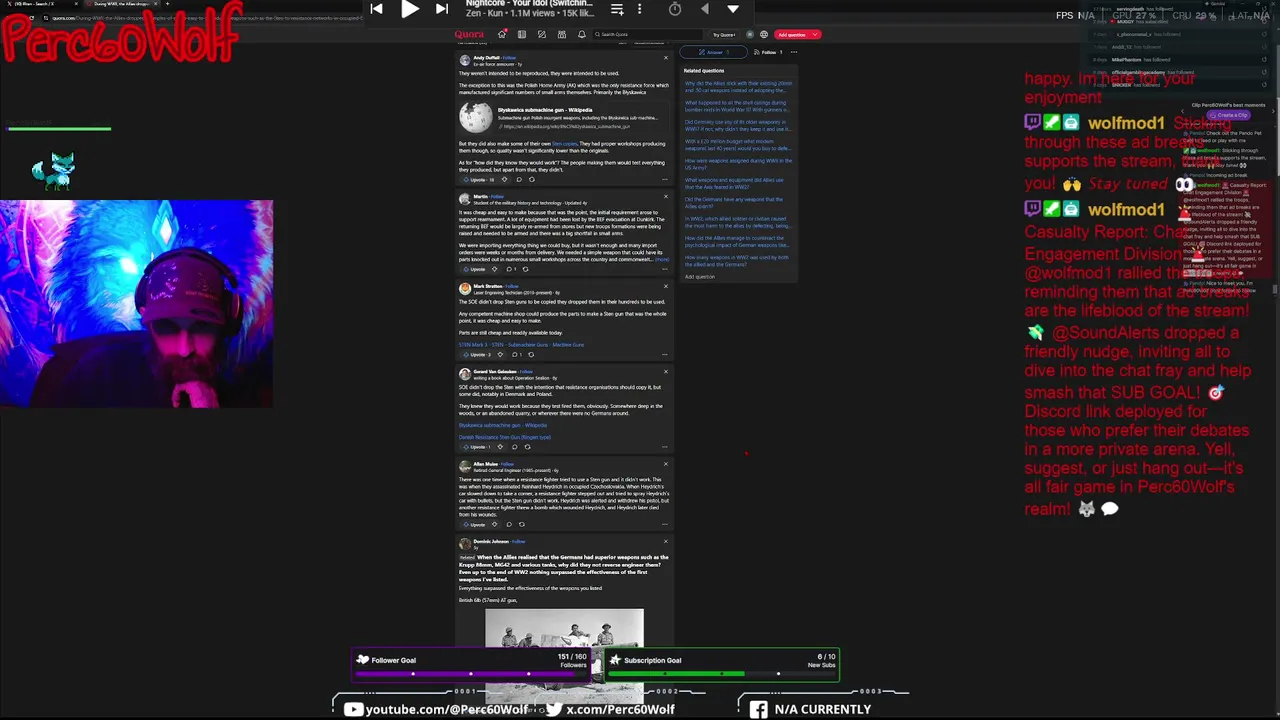Dismiss Gerard Van Galeuken's answer with X
Viewport: 1280px width, 720px height.
[666, 372]
